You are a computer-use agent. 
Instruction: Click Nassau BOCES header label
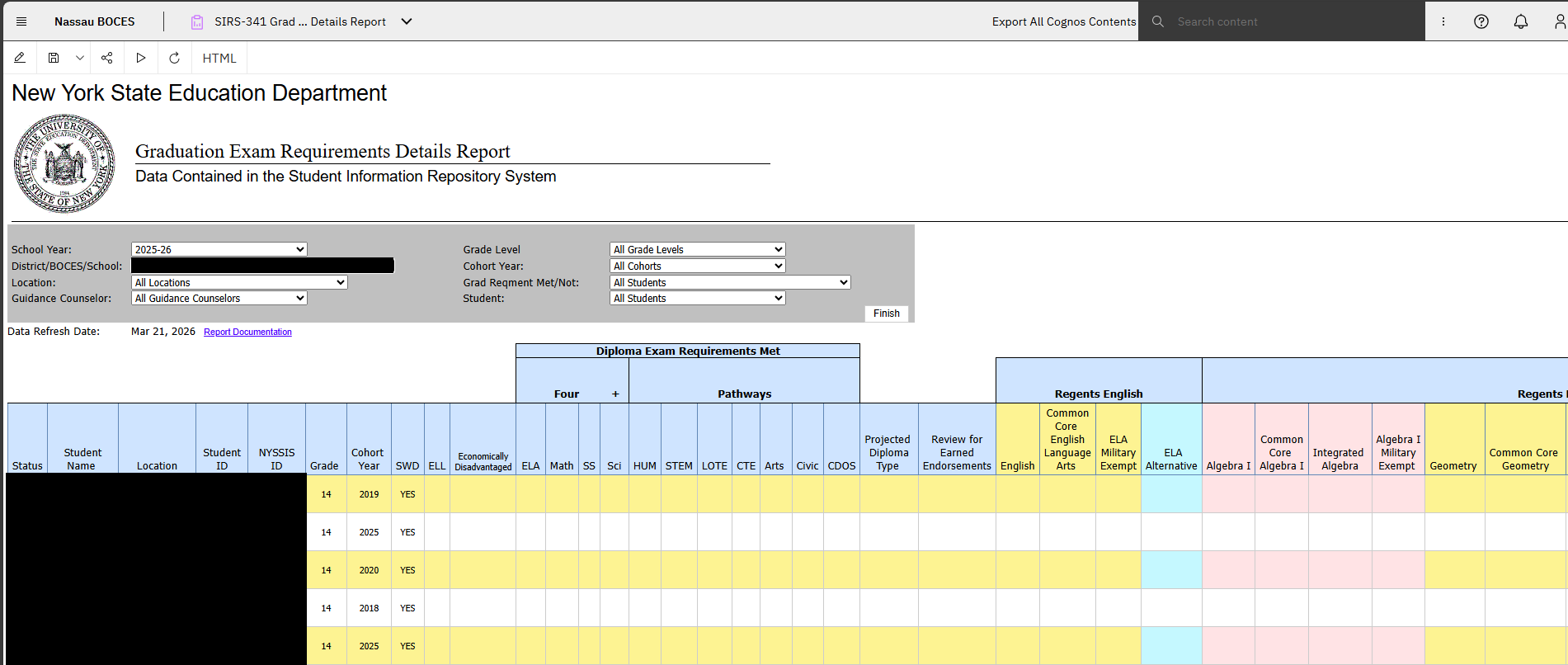click(95, 21)
